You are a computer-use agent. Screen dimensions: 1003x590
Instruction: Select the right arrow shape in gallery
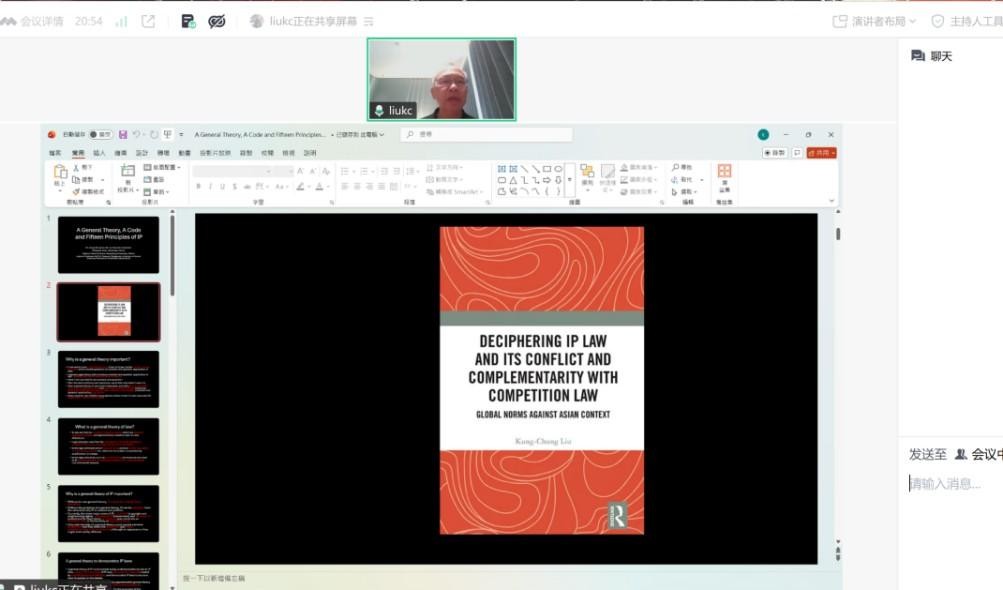[x=547, y=180]
